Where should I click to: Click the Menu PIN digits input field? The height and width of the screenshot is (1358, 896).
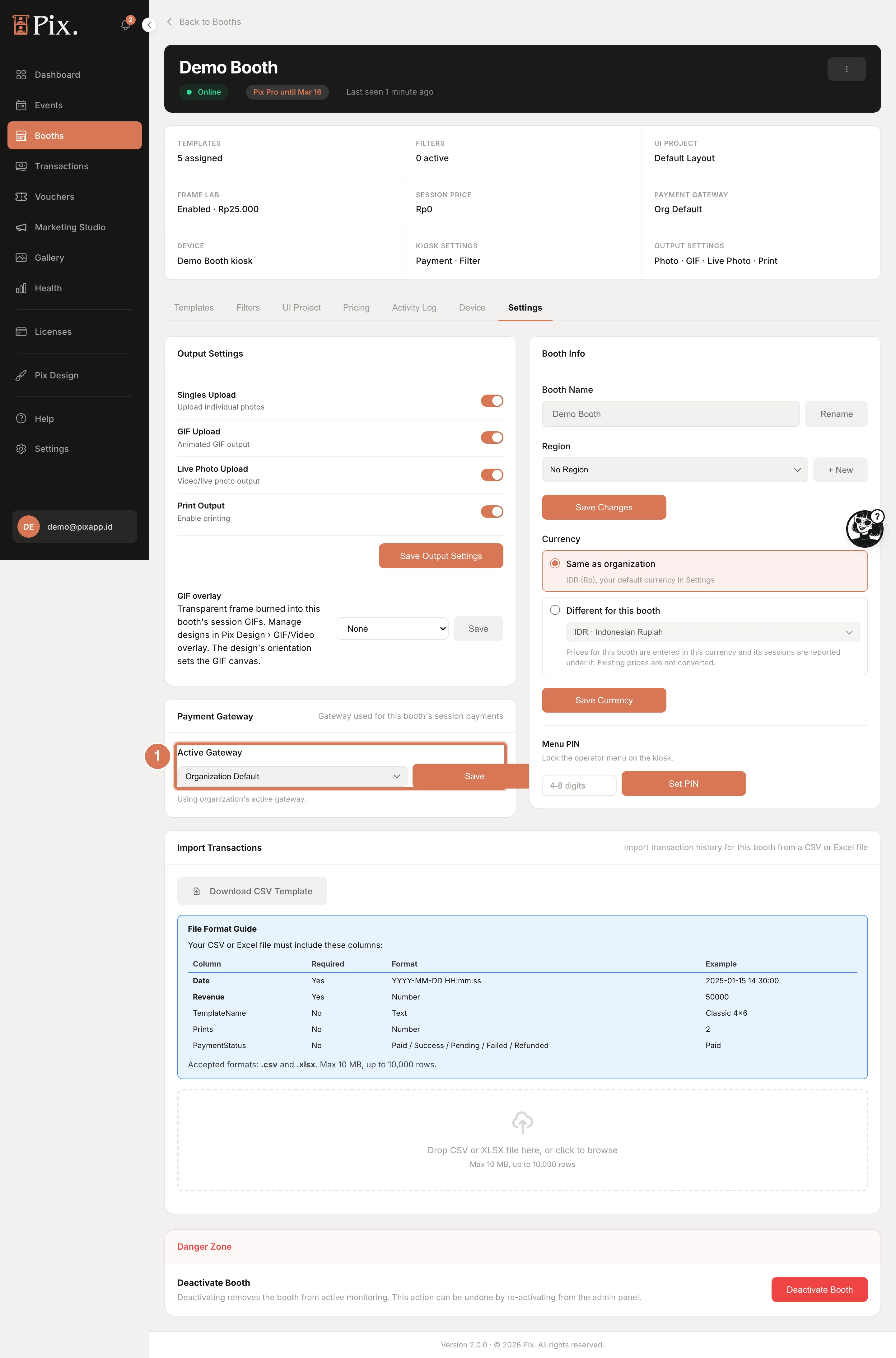coord(579,785)
